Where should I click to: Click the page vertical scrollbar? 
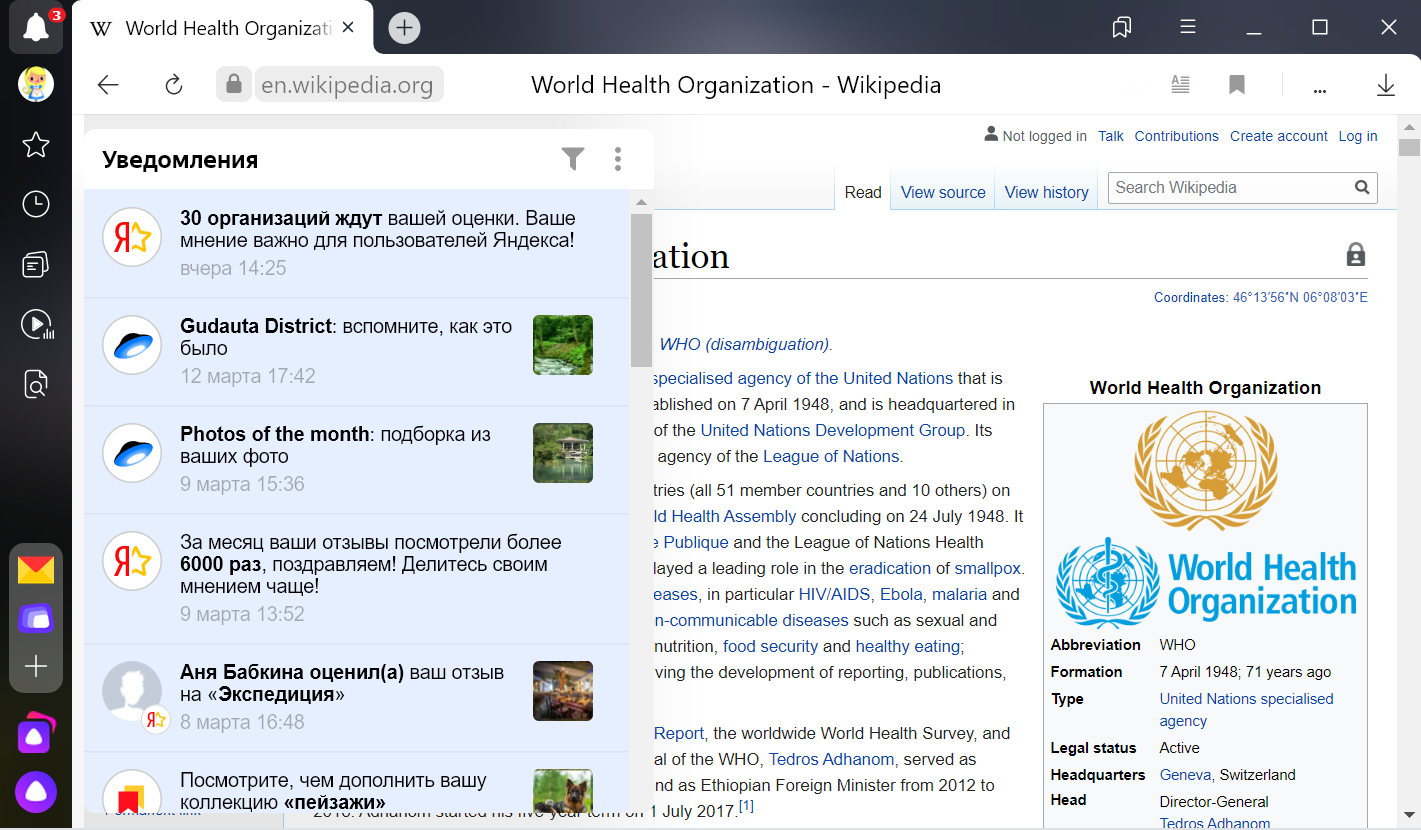(x=1410, y=148)
